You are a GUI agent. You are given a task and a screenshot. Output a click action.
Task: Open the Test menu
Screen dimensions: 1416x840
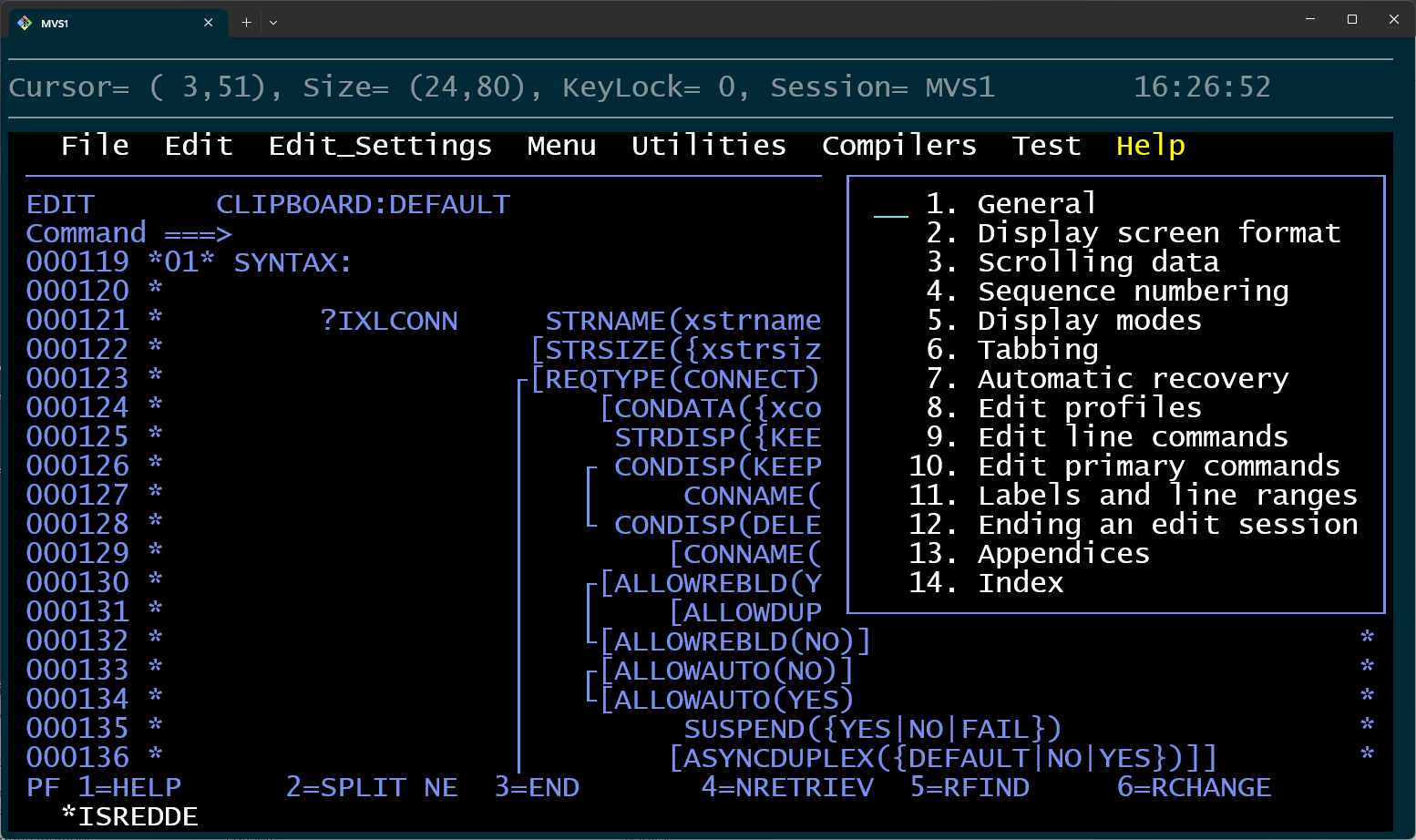click(1045, 145)
